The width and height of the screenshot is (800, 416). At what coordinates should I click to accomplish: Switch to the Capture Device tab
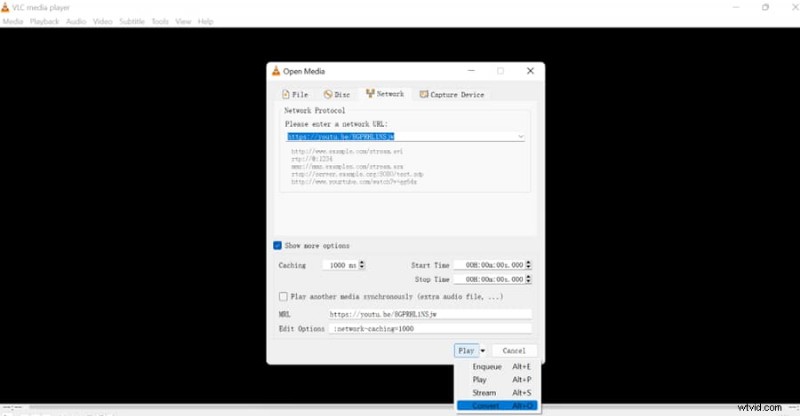pos(452,94)
